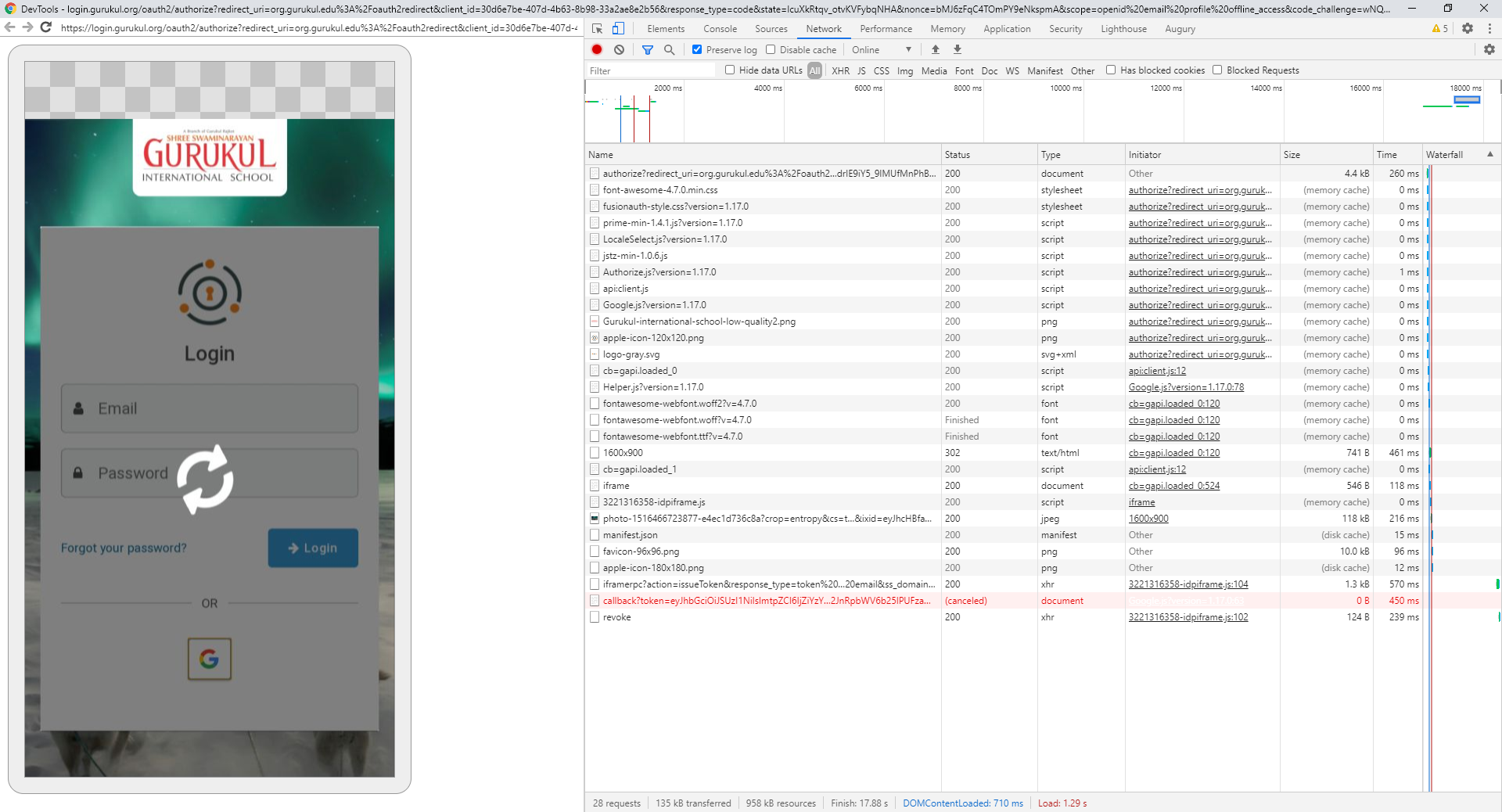Clear the network log icon
The height and width of the screenshot is (812, 1502).
(x=619, y=49)
